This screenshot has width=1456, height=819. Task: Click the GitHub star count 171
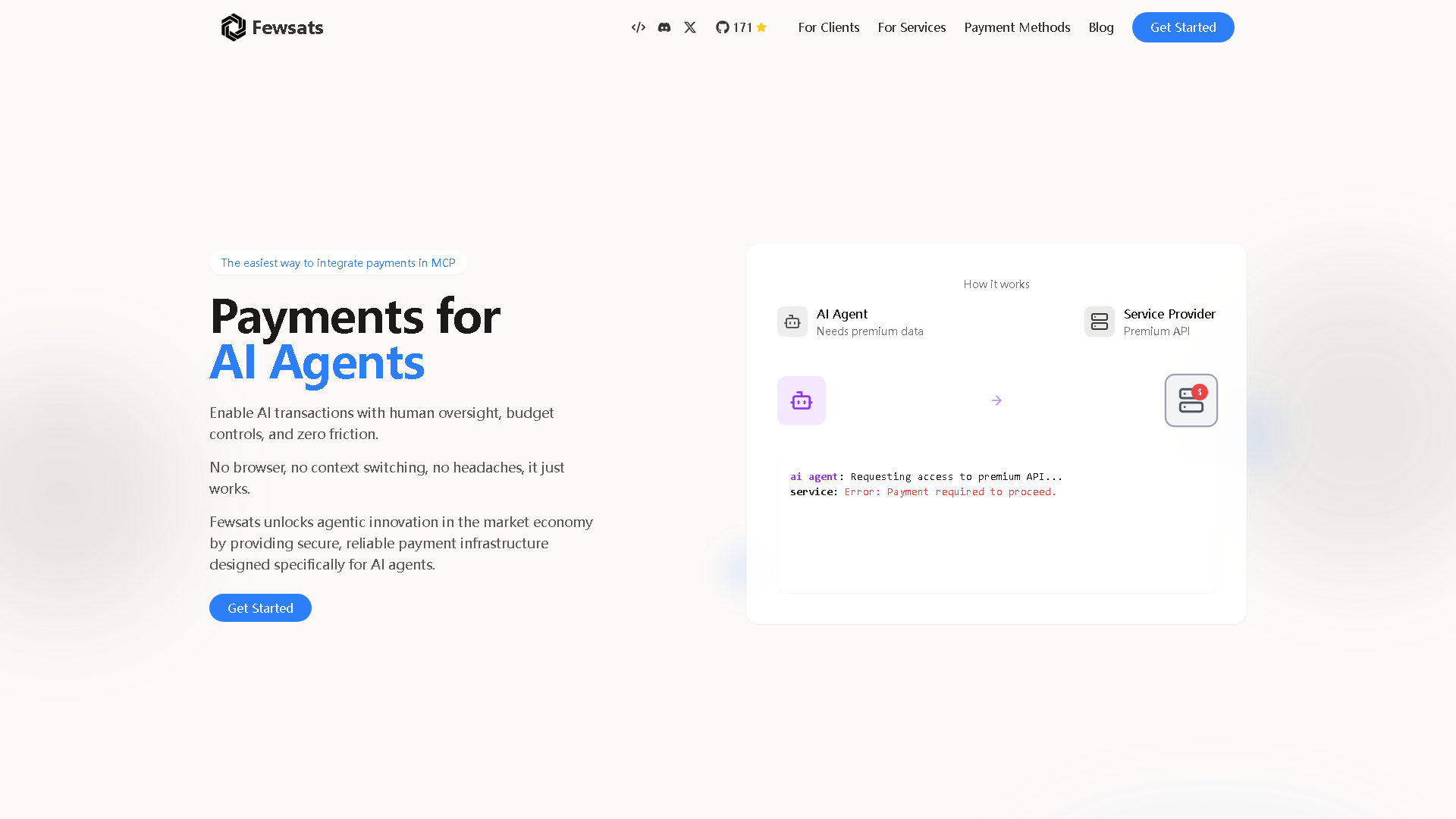pyautogui.click(x=742, y=27)
